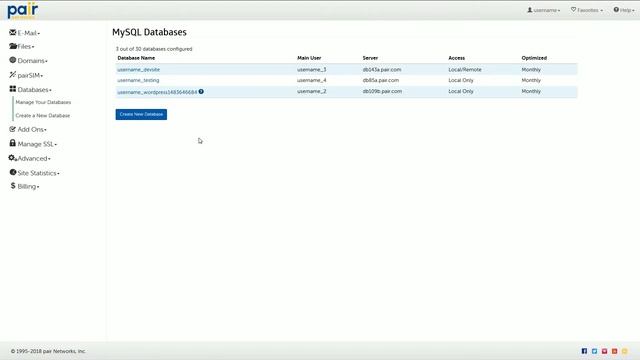
Task: Click the Access column header
Action: pyautogui.click(x=456, y=58)
